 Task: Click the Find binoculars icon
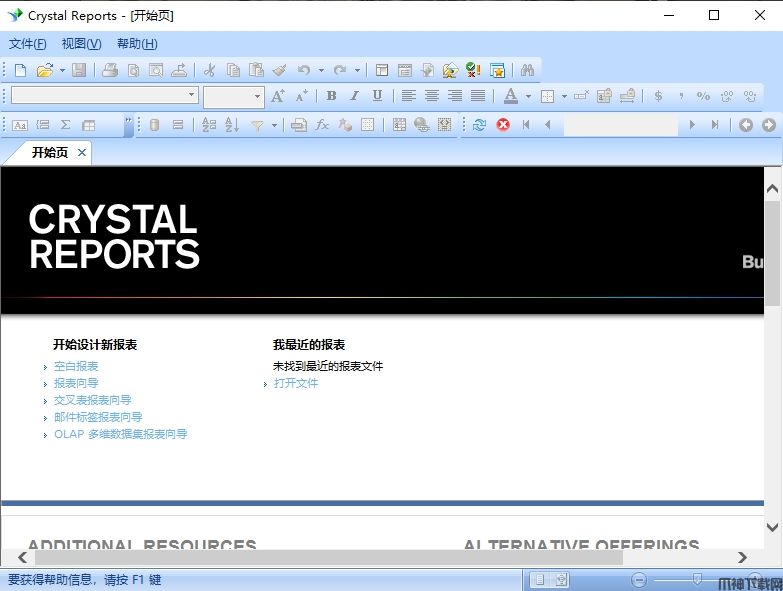coord(526,70)
